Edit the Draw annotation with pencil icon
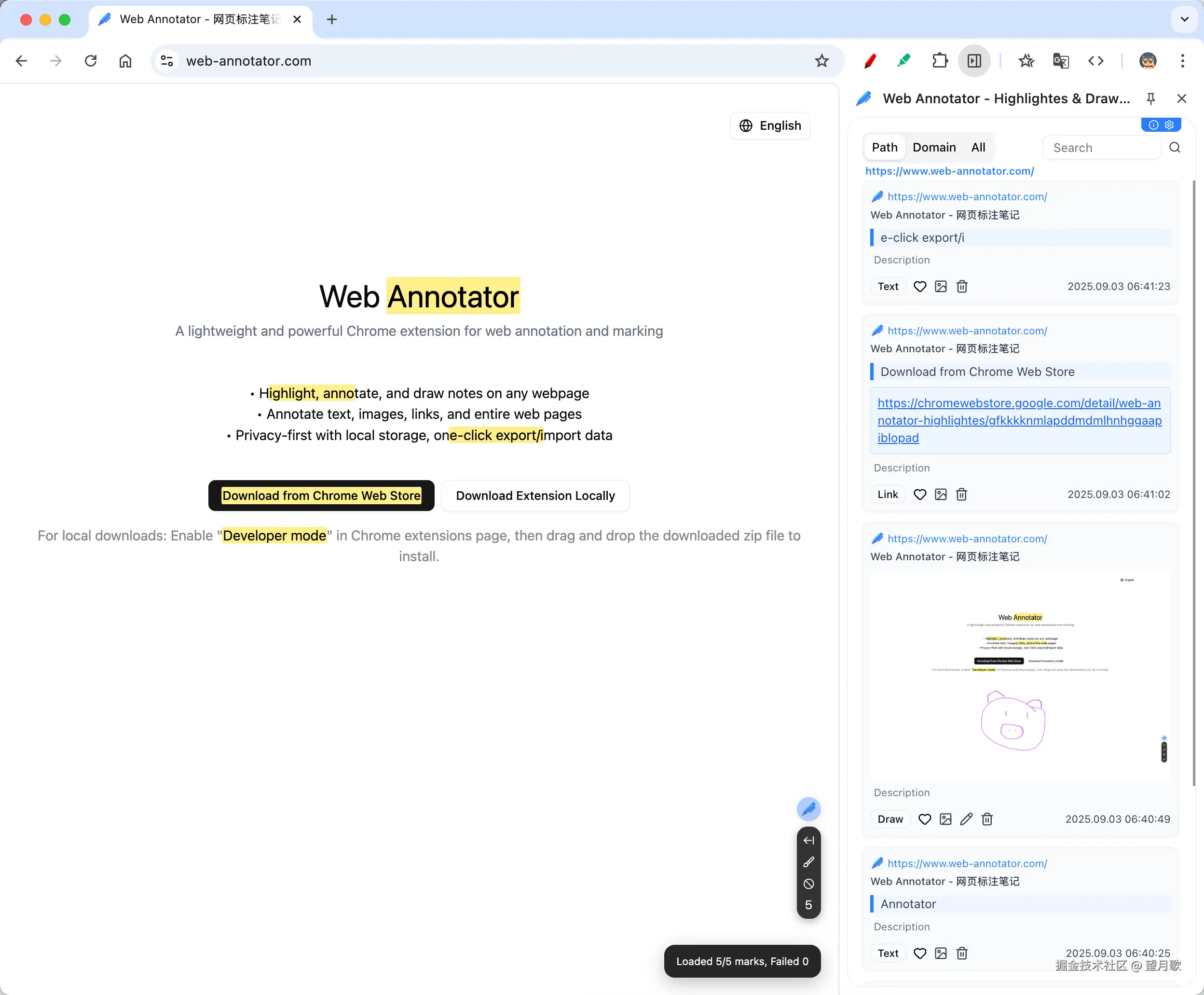This screenshot has width=1204, height=995. pos(966,819)
